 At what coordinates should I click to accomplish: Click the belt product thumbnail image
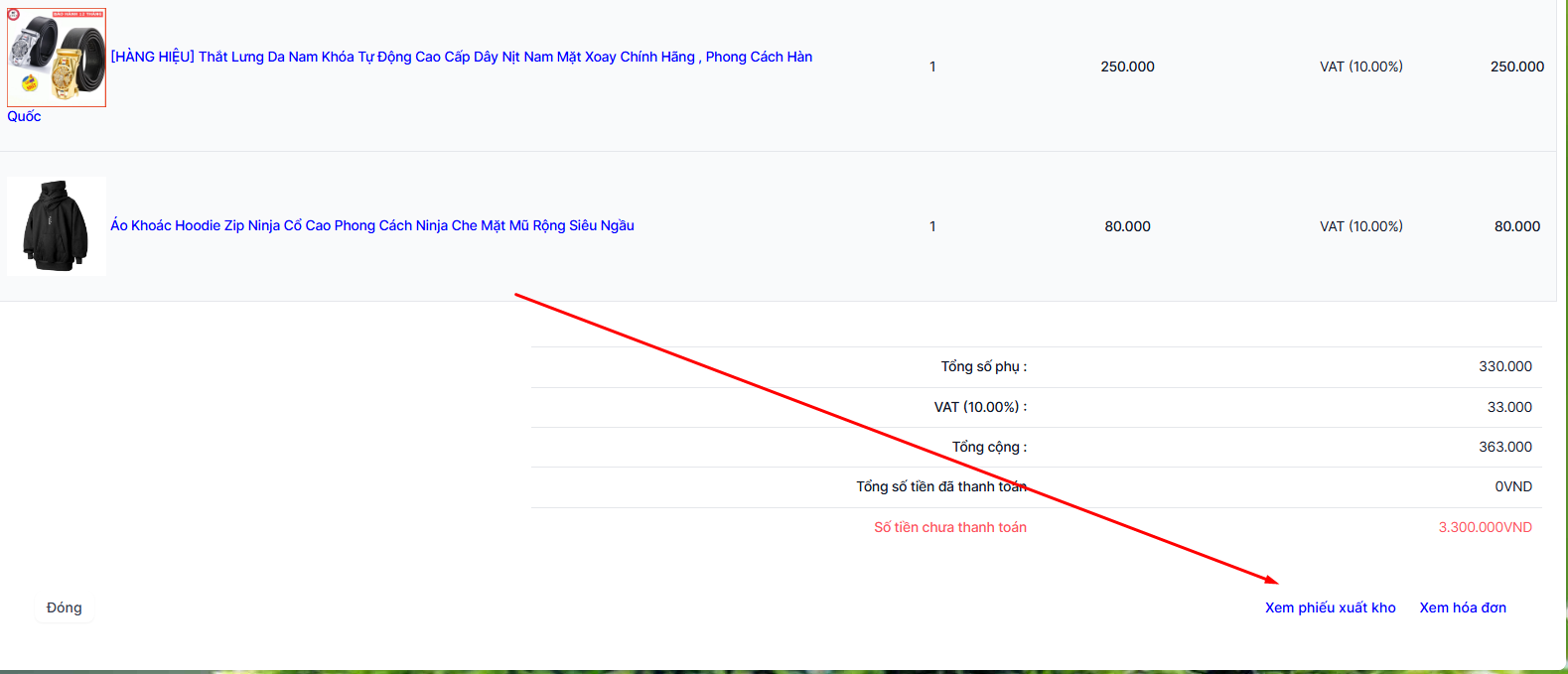click(x=57, y=58)
